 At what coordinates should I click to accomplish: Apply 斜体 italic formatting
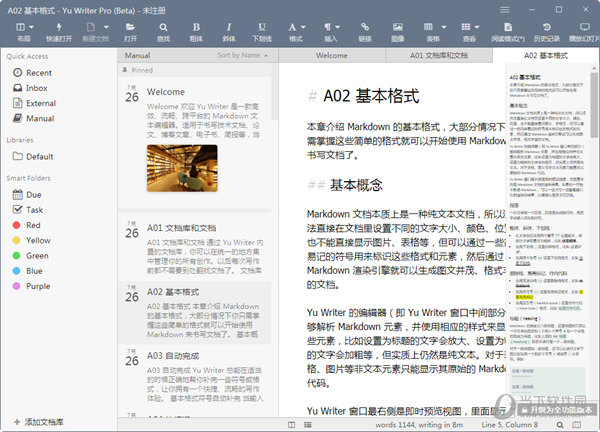click(229, 27)
